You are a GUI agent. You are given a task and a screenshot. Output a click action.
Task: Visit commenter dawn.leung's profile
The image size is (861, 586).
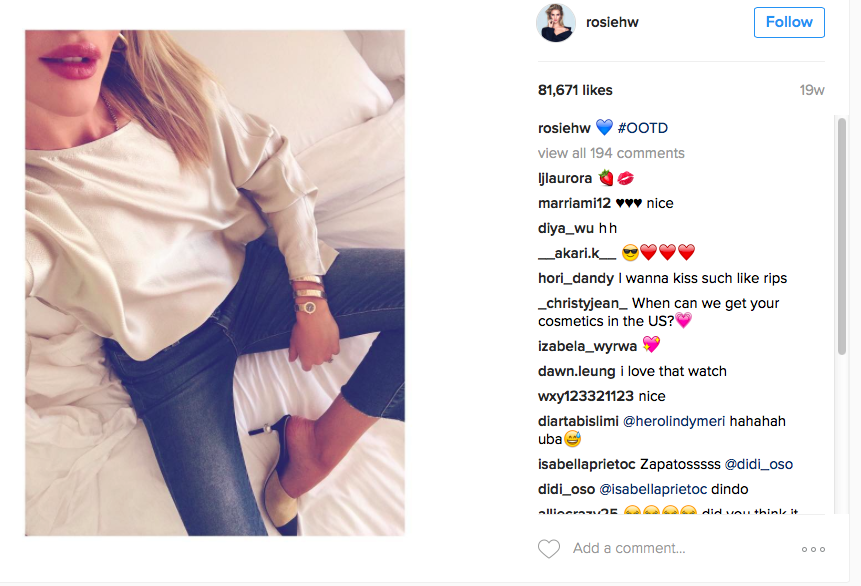(577, 371)
